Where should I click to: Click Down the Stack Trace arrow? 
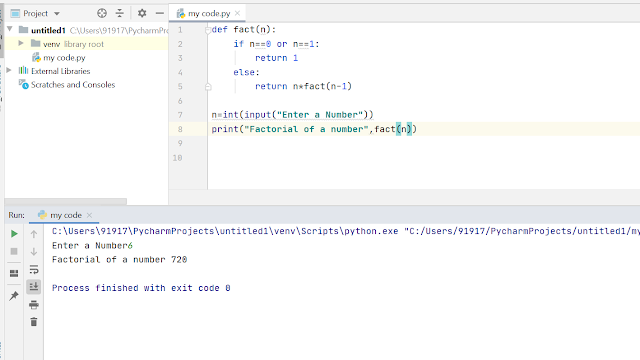34,251
